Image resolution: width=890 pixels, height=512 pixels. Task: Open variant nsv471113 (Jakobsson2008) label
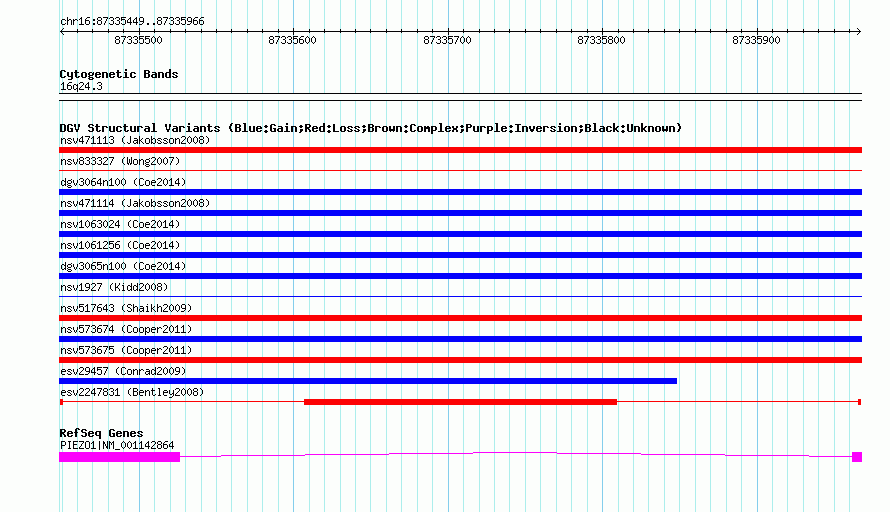tap(135, 140)
